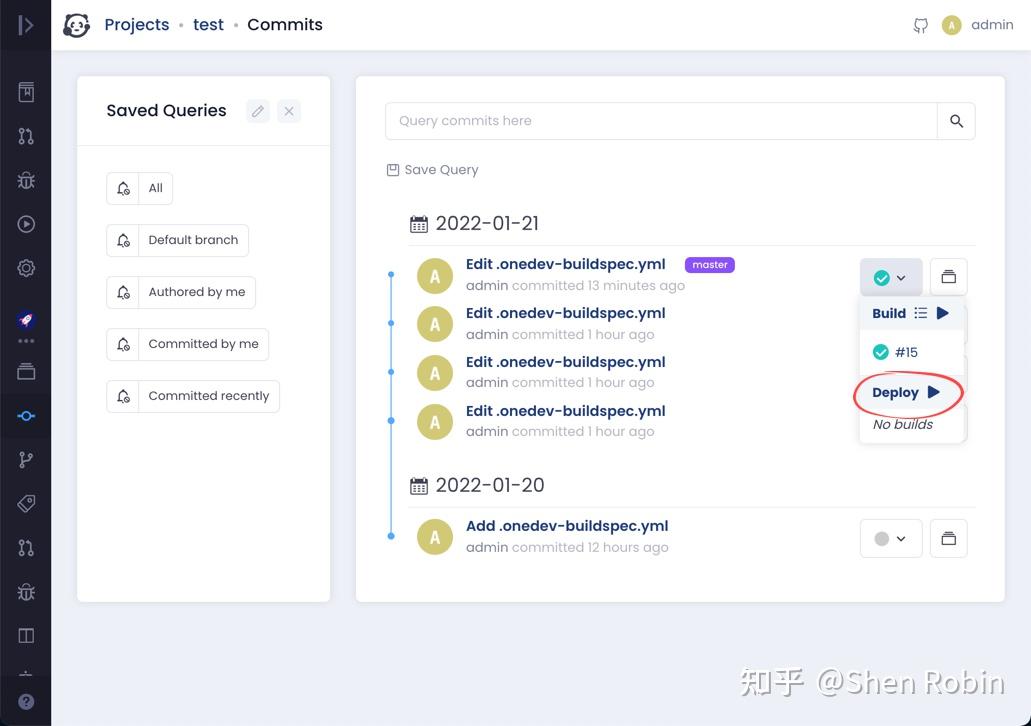This screenshot has height=726, width=1031.
Task: Toggle watch bell for Committed recently
Action: tap(123, 397)
